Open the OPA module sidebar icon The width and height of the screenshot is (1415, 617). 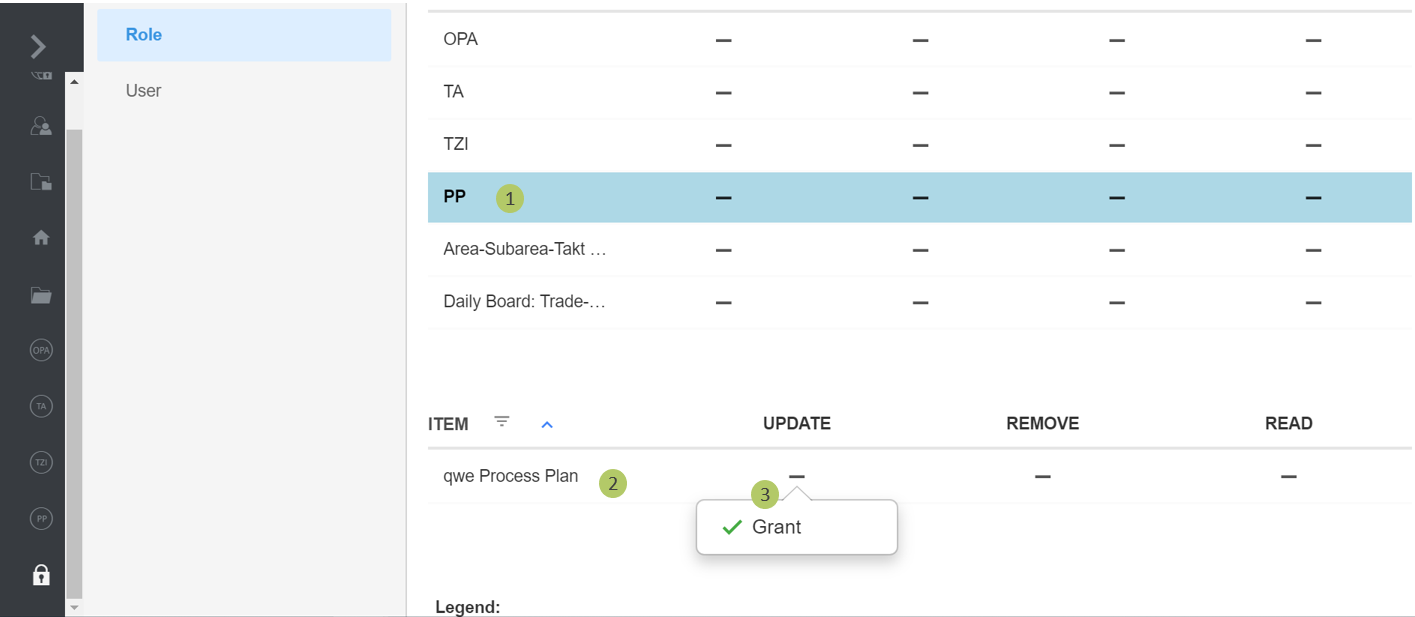click(x=41, y=350)
